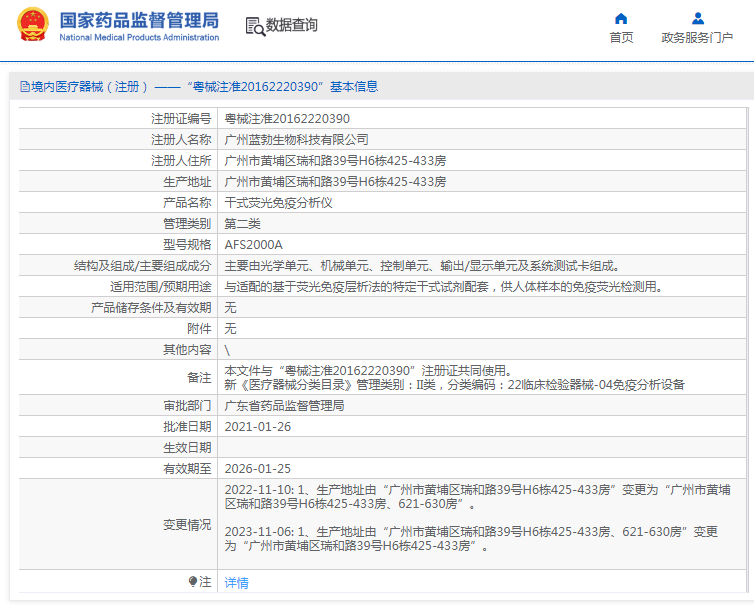Image resolution: width=754 pixels, height=605 pixels.
Task: Click 国家药品监督管理局 site title
Action: coord(139,20)
